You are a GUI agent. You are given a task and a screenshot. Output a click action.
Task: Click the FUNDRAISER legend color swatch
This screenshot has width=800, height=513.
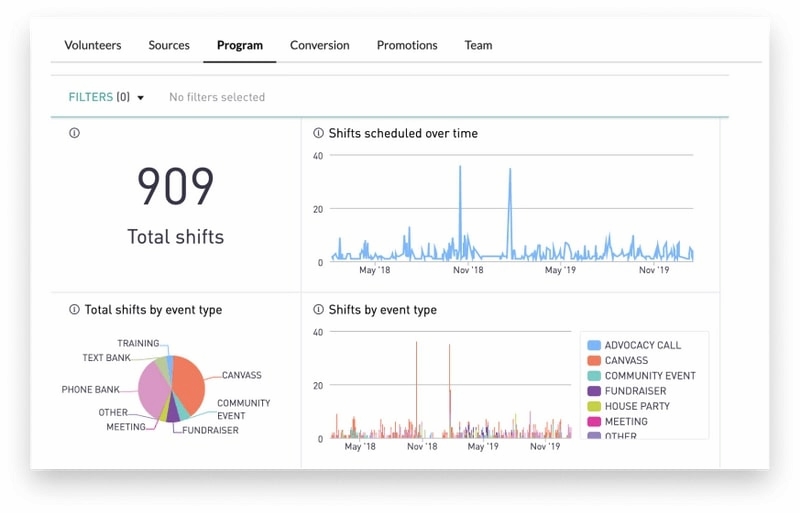(x=594, y=391)
